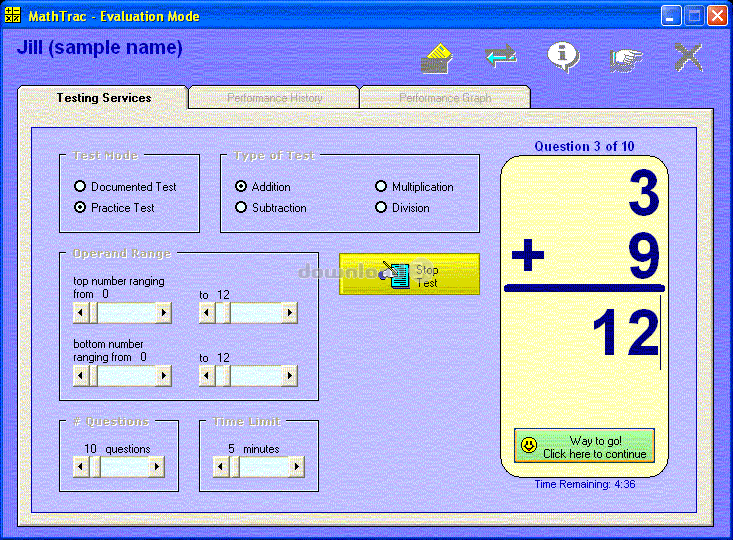733x540 pixels.
Task: Increase bottom number 'from' value with right arrow
Action: click(164, 375)
